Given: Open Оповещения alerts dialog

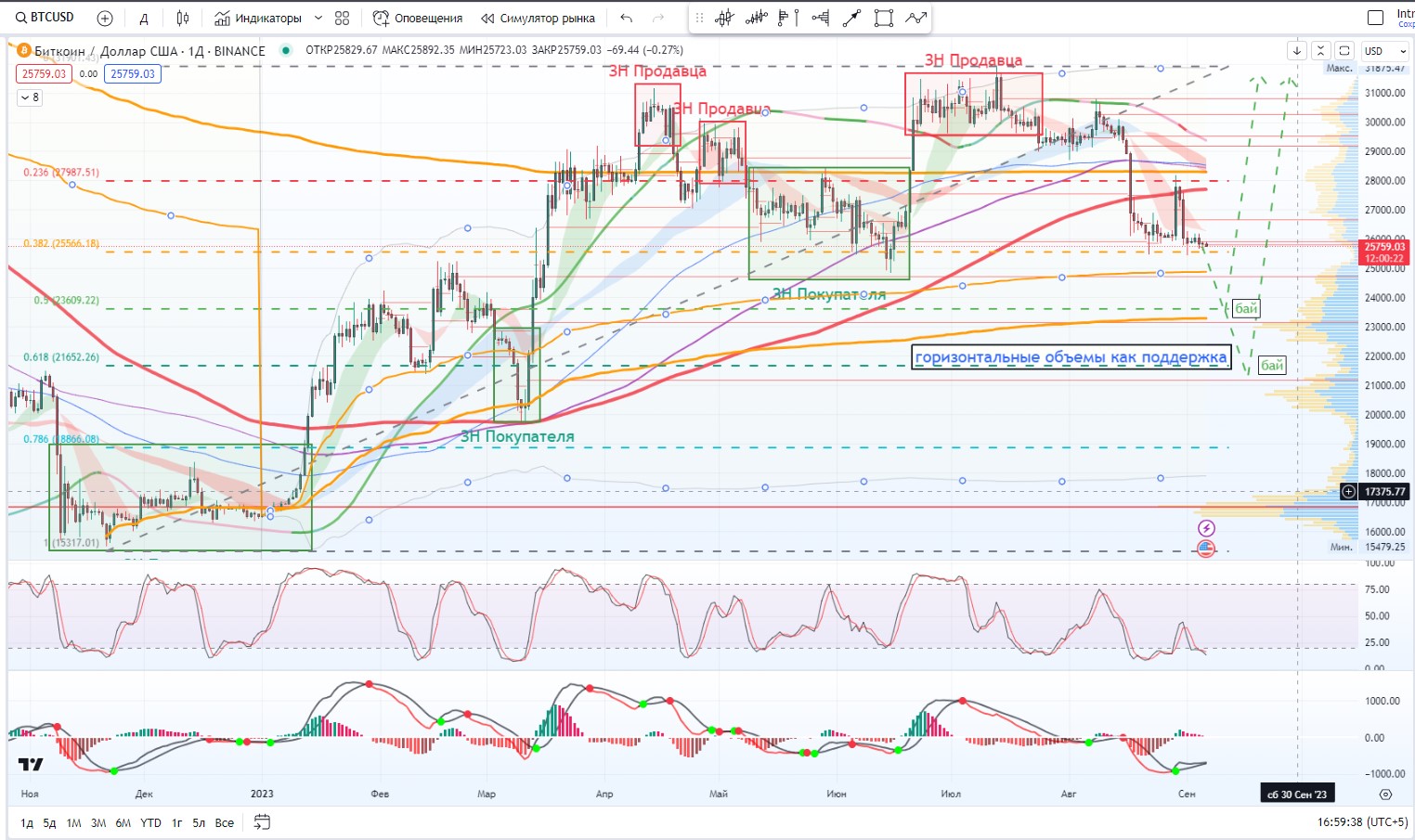Looking at the screenshot, I should point(418,18).
